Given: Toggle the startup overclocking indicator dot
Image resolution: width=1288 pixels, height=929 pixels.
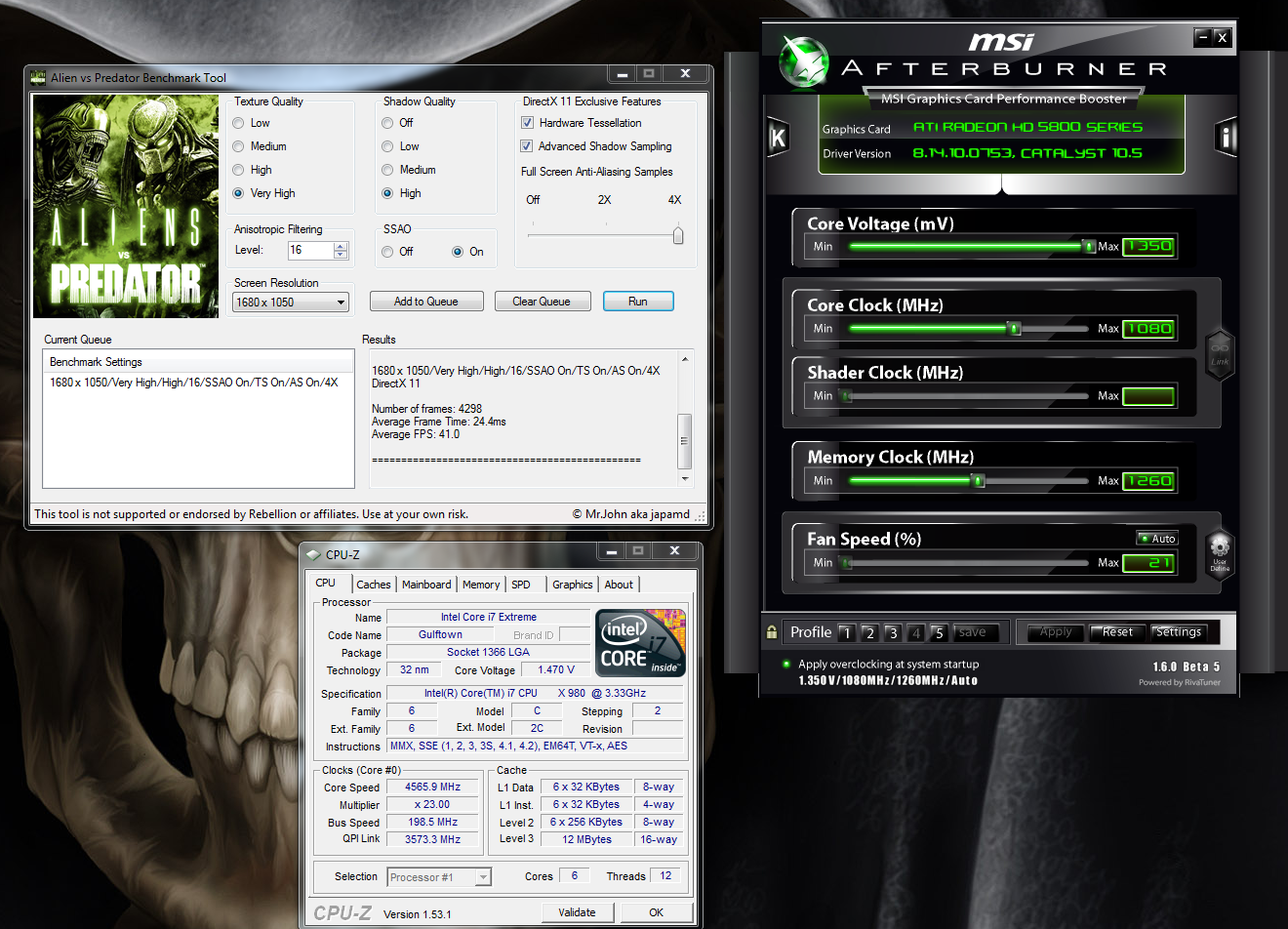Looking at the screenshot, I should point(786,664).
